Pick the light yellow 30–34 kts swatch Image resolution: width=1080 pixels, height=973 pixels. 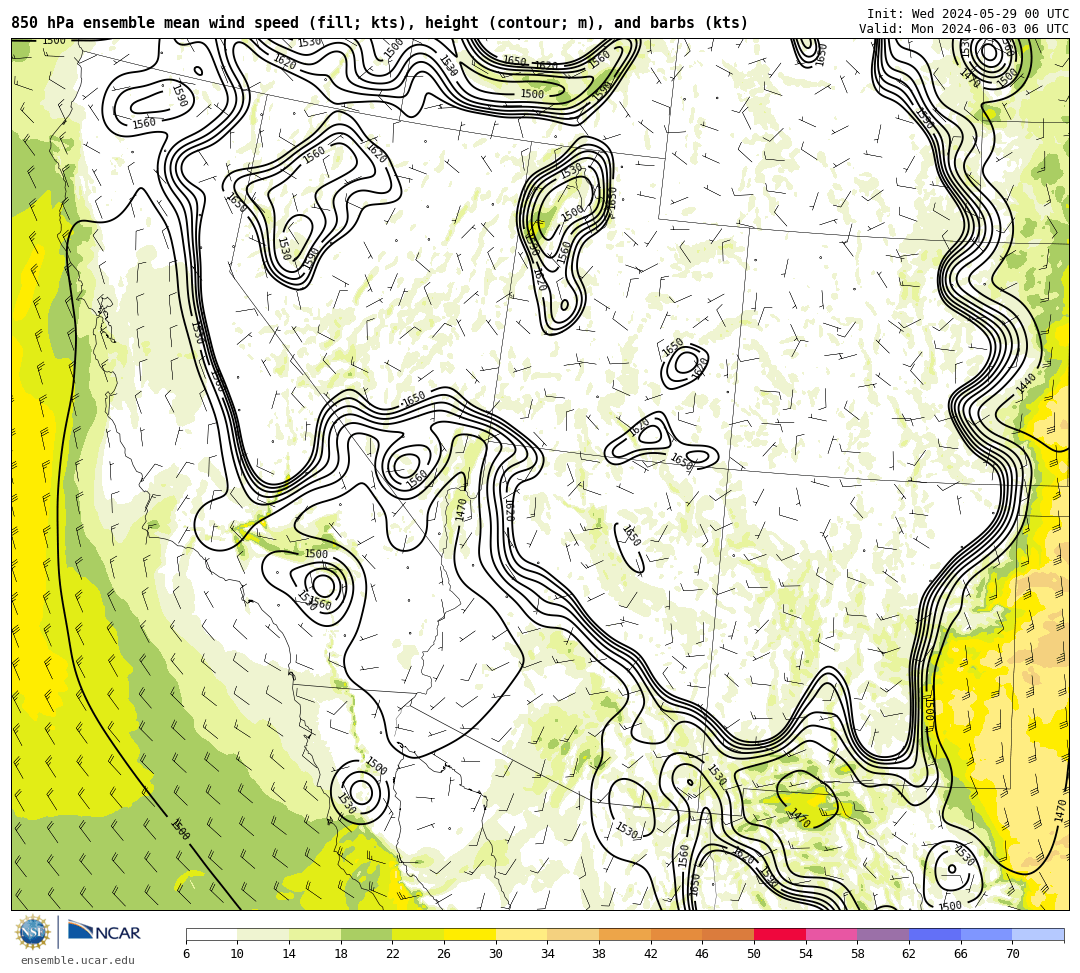(x=521, y=934)
